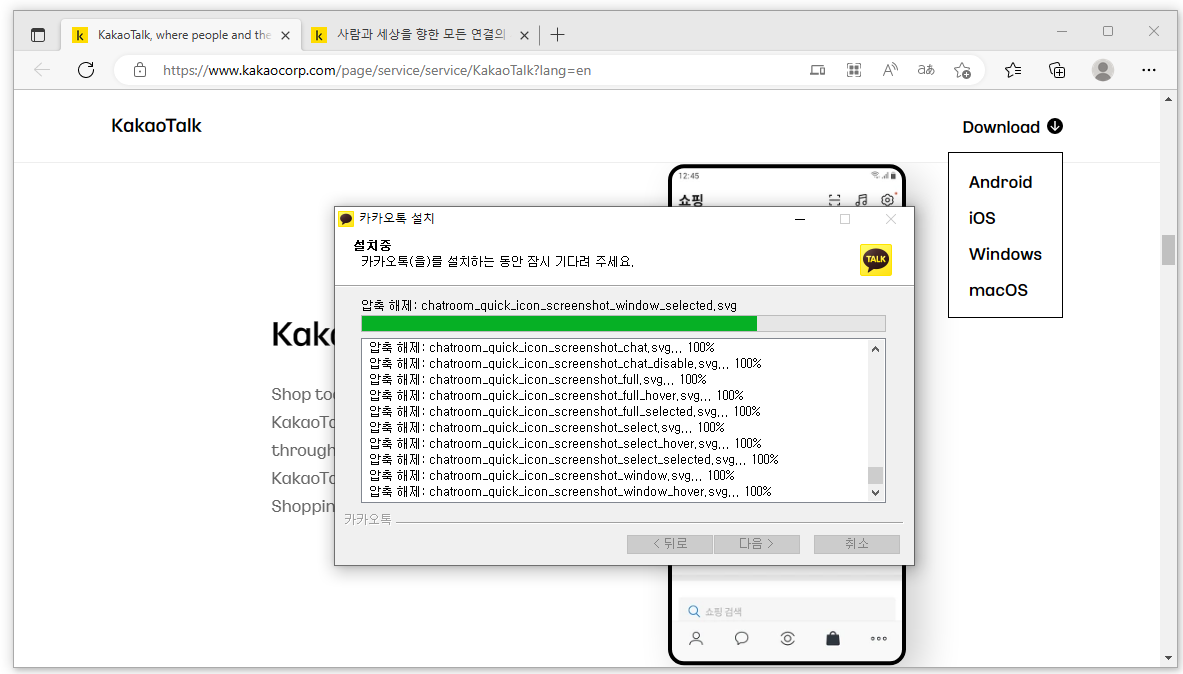Click the green installation progress bar
The image size is (1183, 674).
(x=559, y=324)
